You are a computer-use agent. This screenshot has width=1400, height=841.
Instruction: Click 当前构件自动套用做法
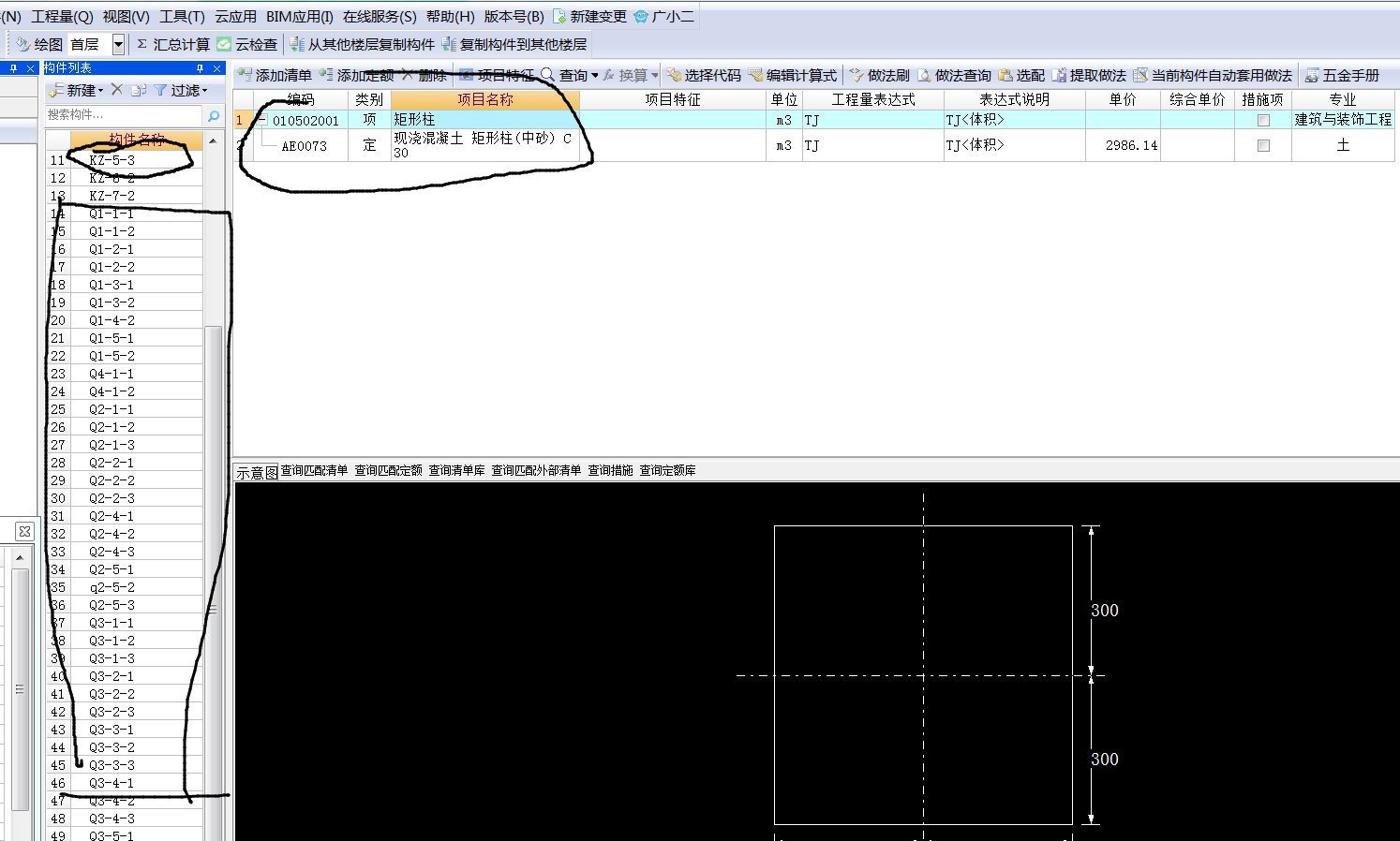pos(1213,75)
